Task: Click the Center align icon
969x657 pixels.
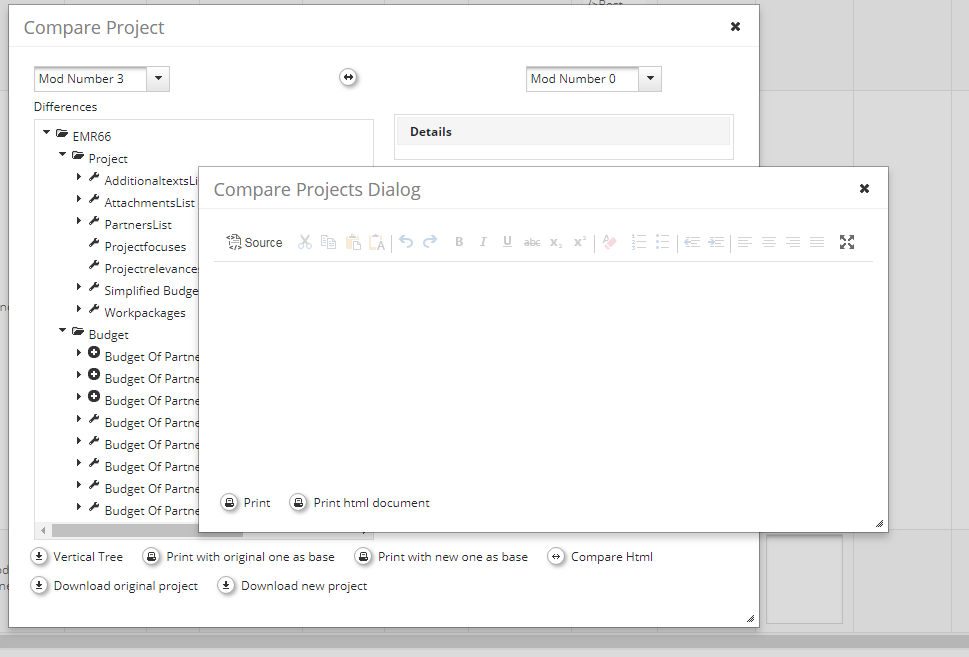Action: (x=769, y=242)
